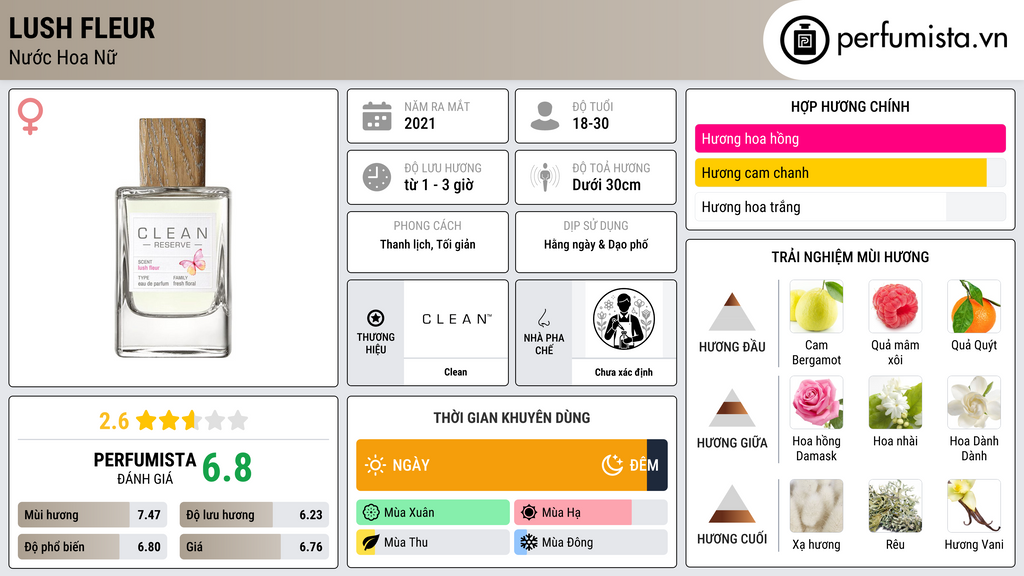Click the longevity value từ 1 - 3 giờ
The height and width of the screenshot is (576, 1024).
click(x=438, y=185)
